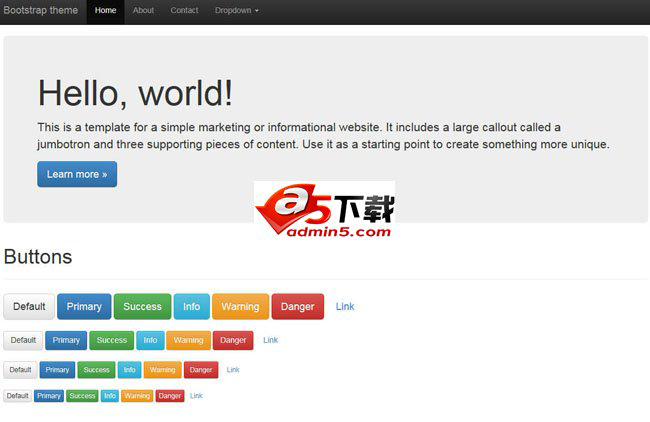Click the Bootstrap theme brand link
The width and height of the screenshot is (650, 422).
click(x=41, y=10)
